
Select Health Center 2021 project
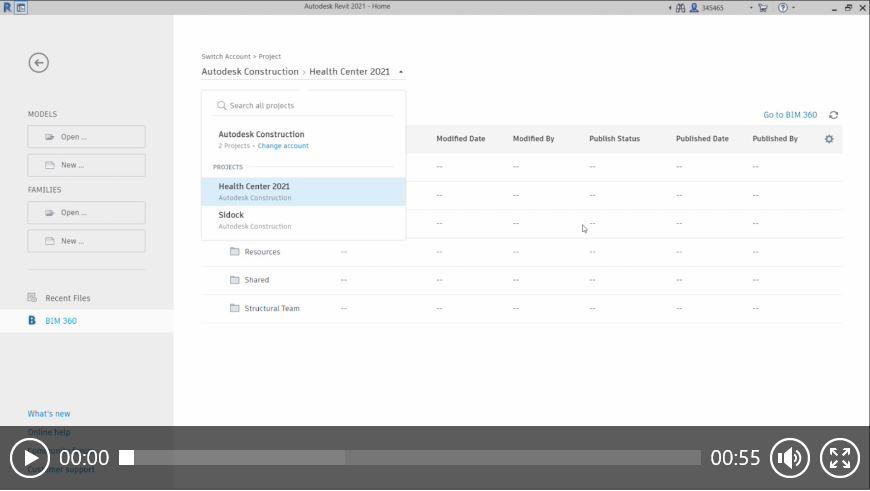304,191
